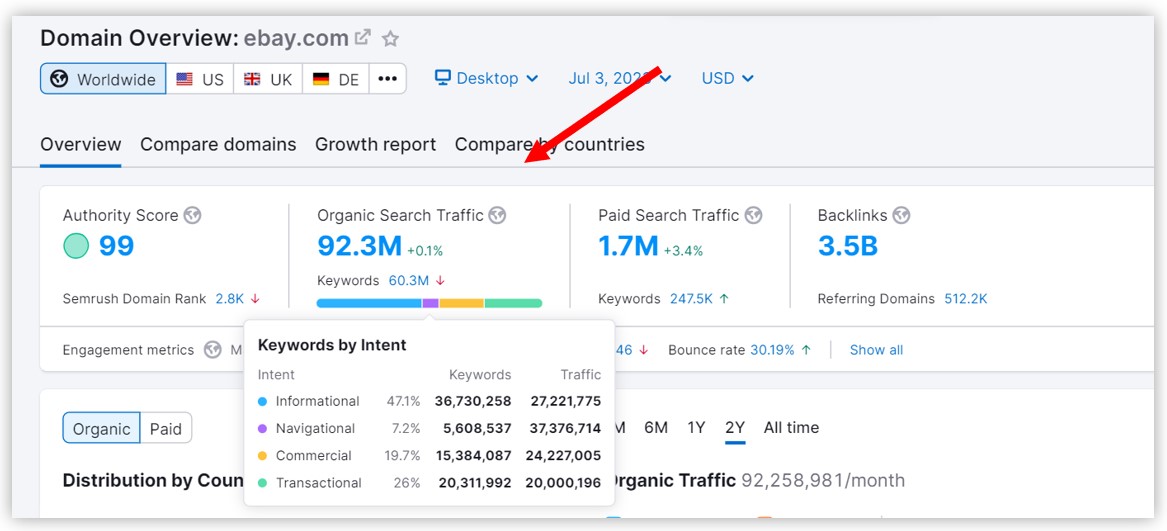
Task: Click Informational keywords count 36,730,258
Action: (x=473, y=401)
